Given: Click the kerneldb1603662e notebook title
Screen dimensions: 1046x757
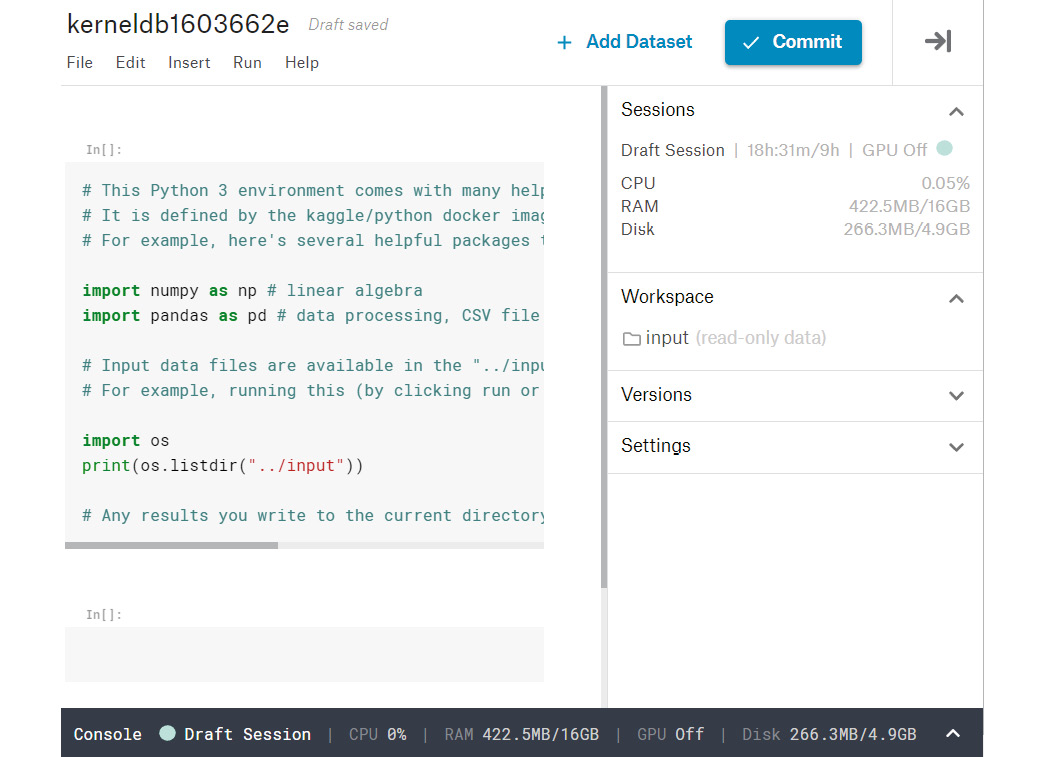Looking at the screenshot, I should click(178, 24).
